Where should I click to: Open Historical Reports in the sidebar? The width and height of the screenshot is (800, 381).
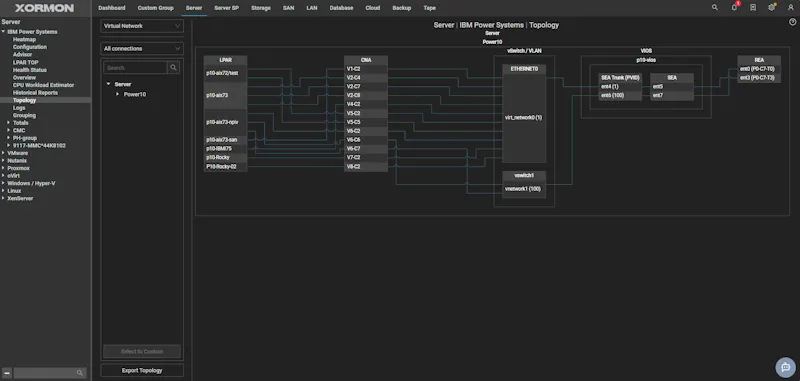[x=35, y=93]
